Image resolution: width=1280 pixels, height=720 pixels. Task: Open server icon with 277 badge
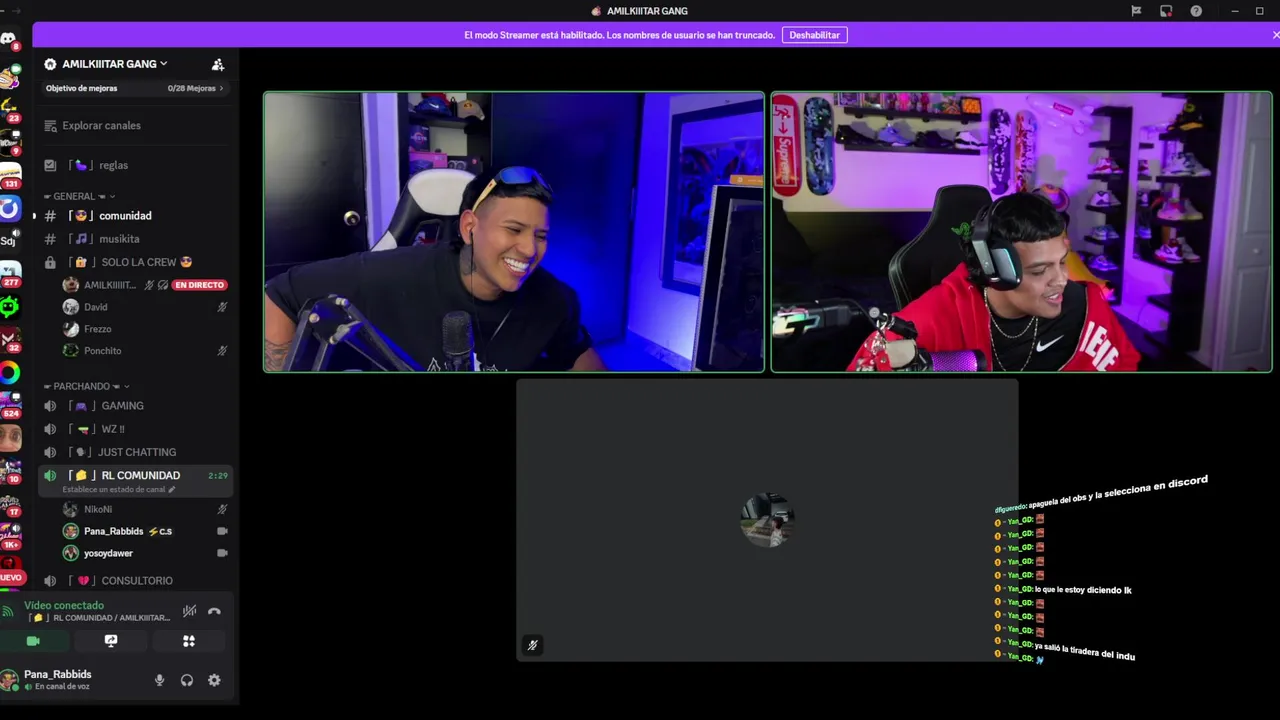click(9, 272)
